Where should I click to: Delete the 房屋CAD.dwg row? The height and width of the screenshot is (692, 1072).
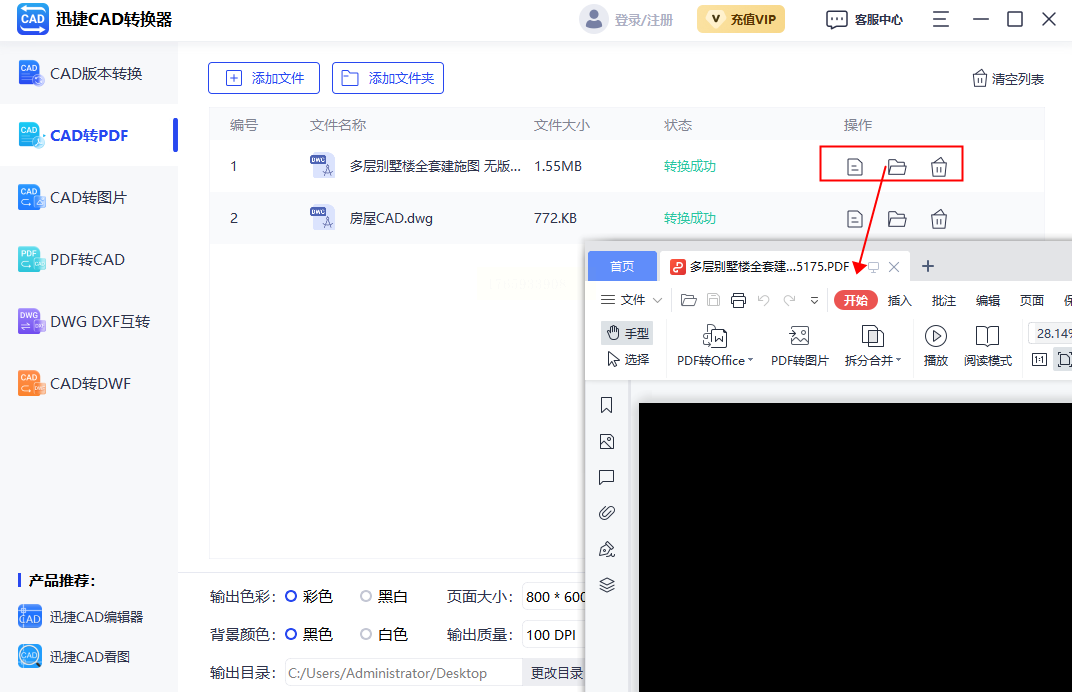[939, 219]
